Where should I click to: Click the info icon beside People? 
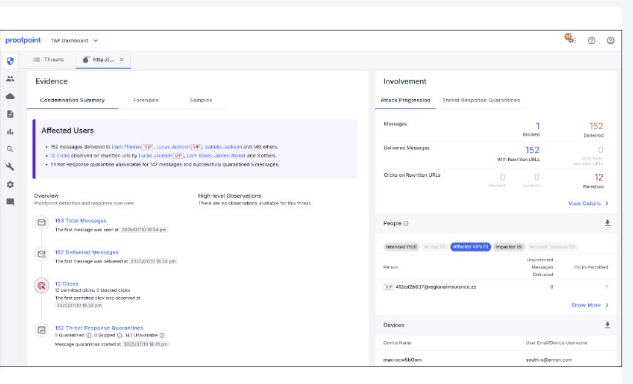[406, 223]
